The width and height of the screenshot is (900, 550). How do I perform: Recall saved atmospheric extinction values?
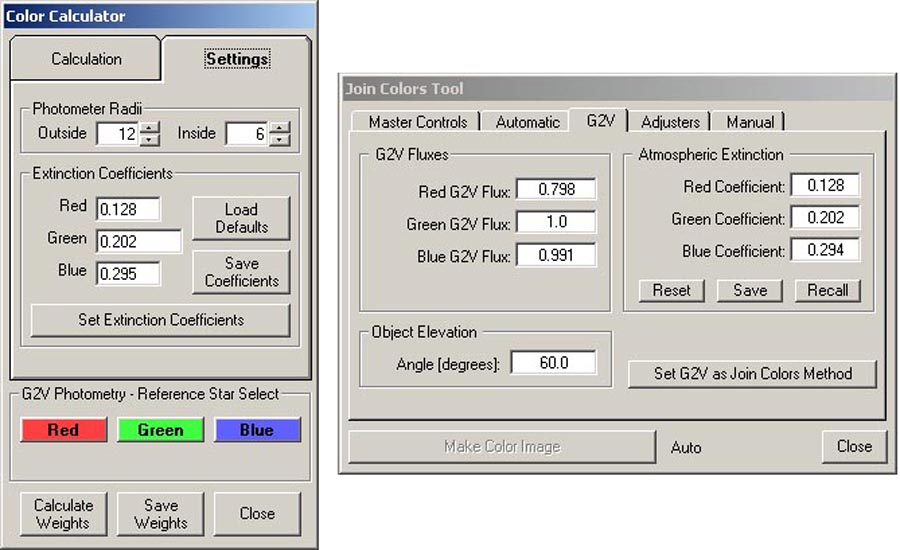[x=828, y=290]
